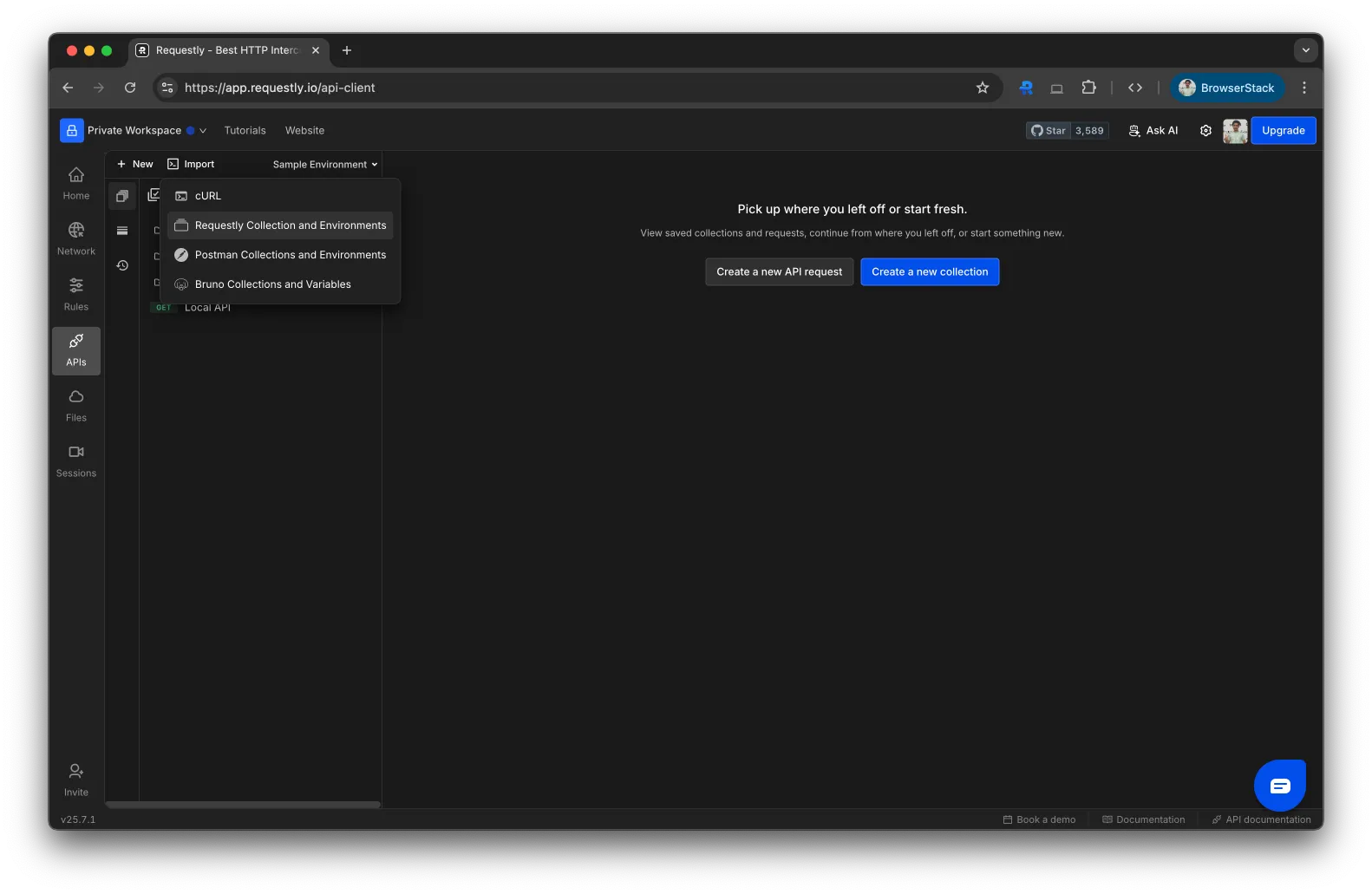This screenshot has width=1372, height=894.
Task: Switch to environments list icon
Action: [122, 231]
